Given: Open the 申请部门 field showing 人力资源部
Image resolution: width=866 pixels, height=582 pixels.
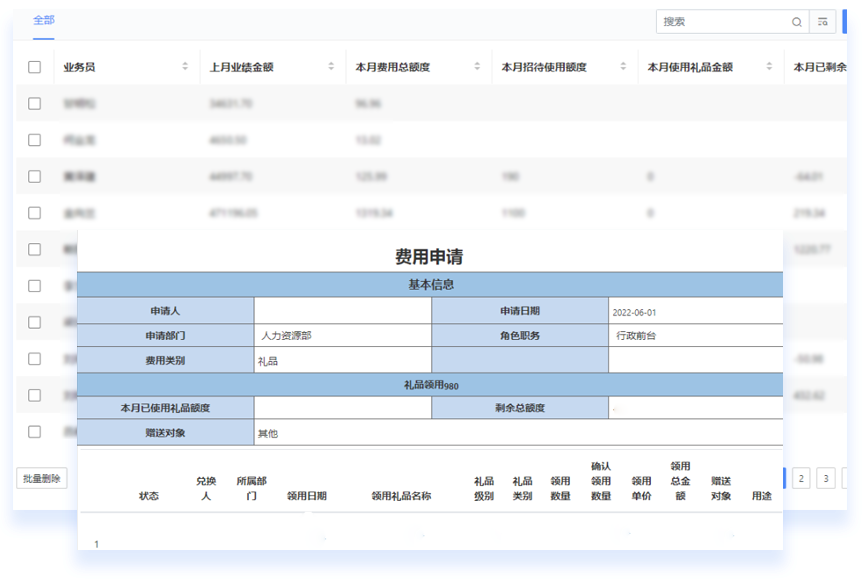Looking at the screenshot, I should [x=342, y=336].
